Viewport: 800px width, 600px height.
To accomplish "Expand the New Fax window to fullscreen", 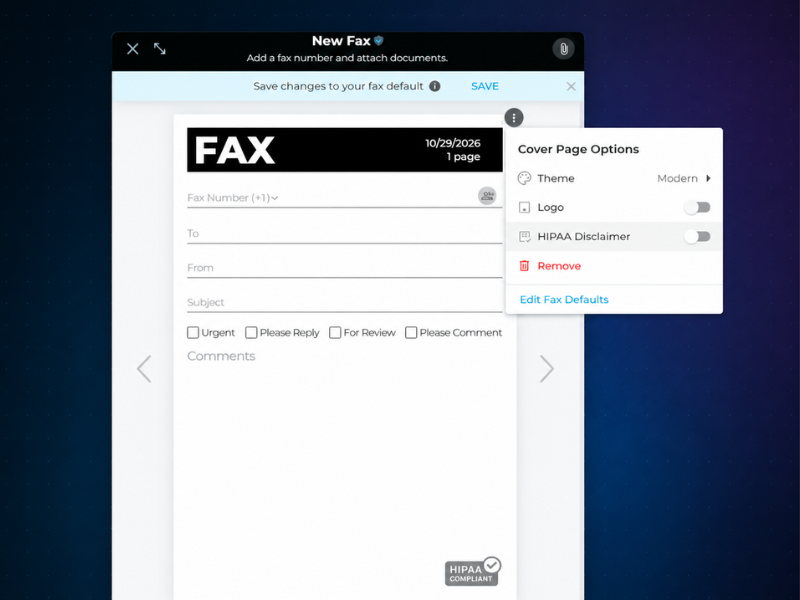I will (x=160, y=49).
